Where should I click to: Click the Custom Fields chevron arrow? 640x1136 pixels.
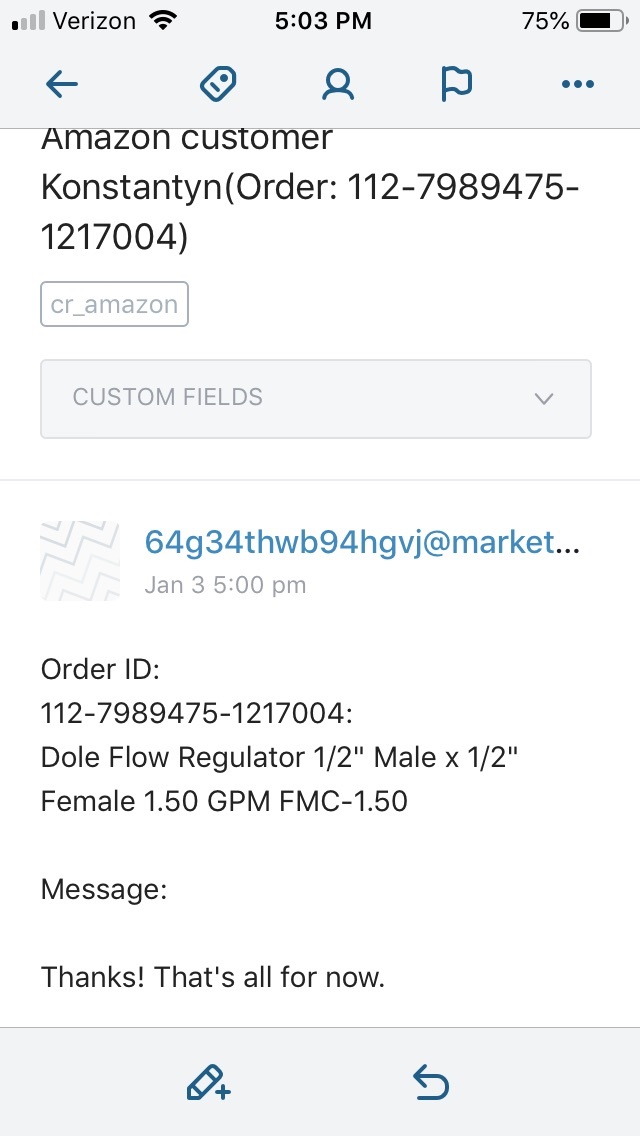click(x=544, y=398)
